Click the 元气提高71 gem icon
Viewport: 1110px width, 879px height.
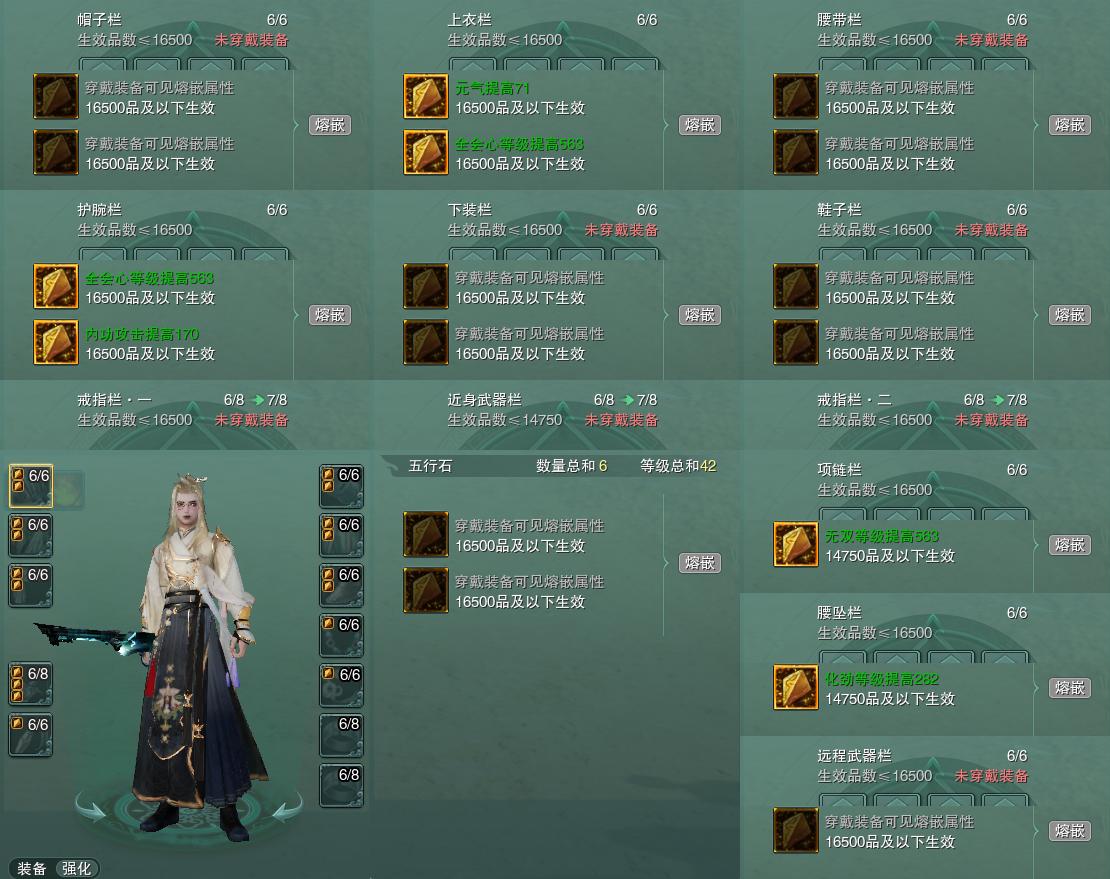tap(425, 96)
